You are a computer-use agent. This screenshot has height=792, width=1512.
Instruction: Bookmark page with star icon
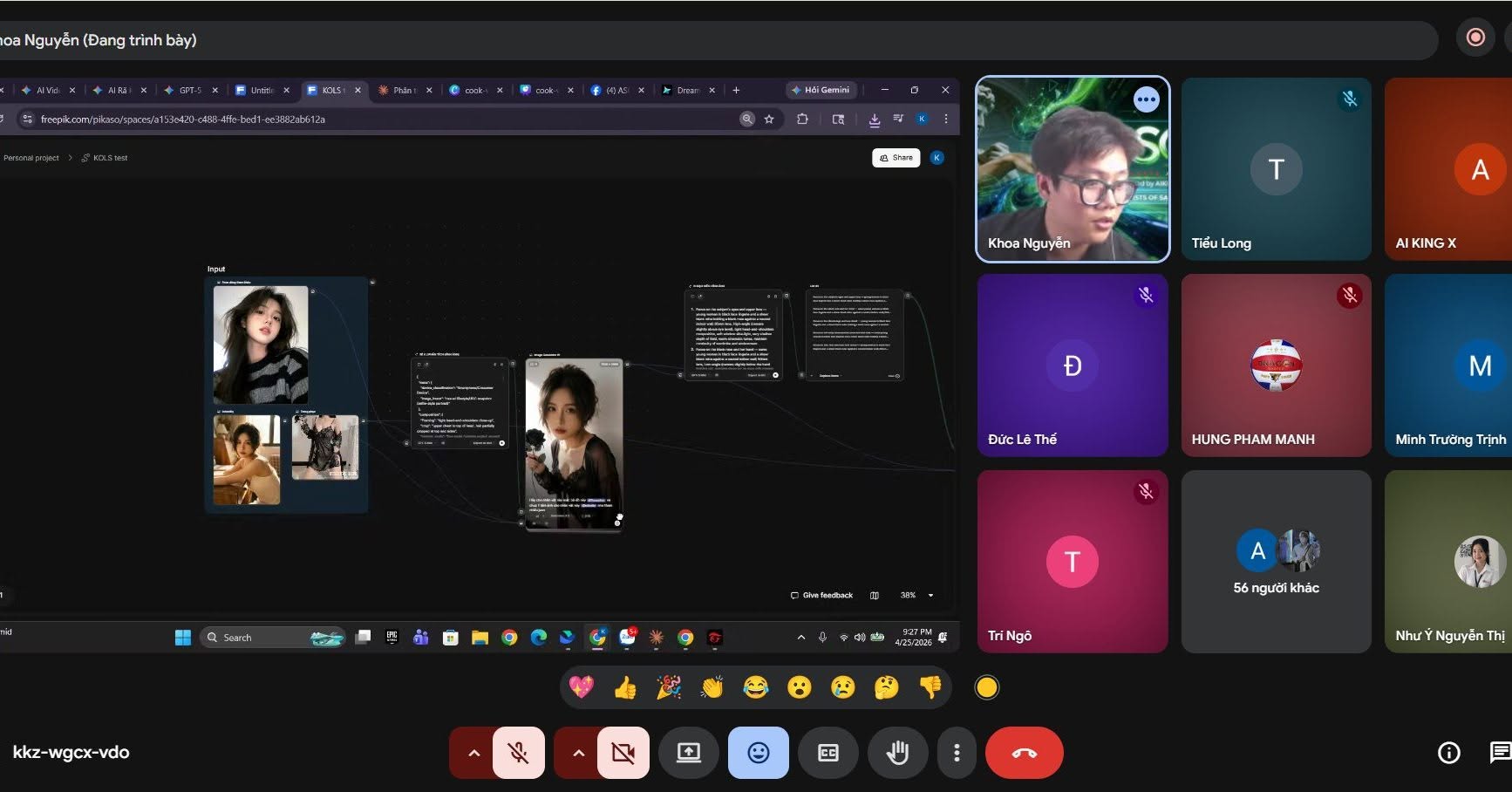[x=769, y=119]
